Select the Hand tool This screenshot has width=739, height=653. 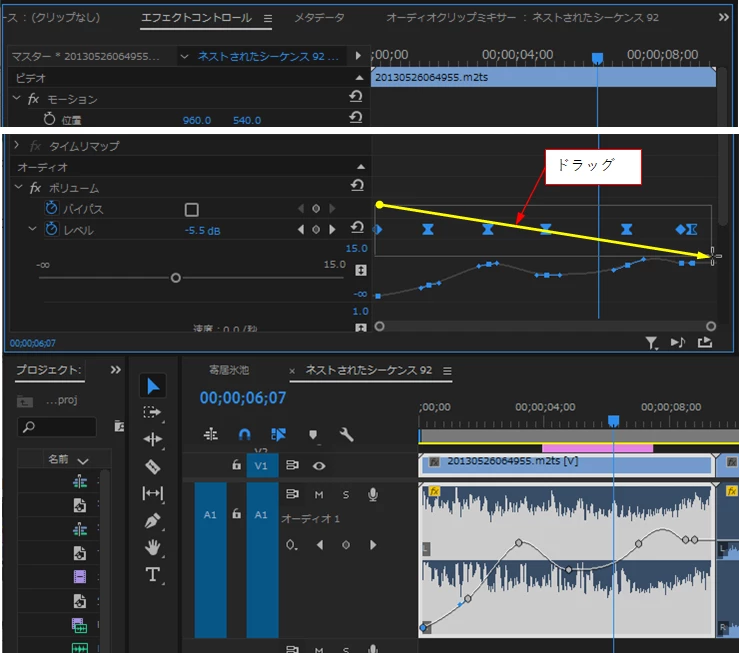pyautogui.click(x=152, y=547)
